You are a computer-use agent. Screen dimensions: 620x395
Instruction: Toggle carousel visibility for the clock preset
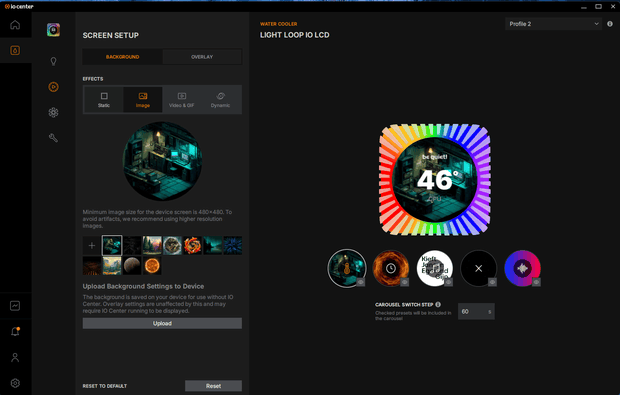point(405,282)
